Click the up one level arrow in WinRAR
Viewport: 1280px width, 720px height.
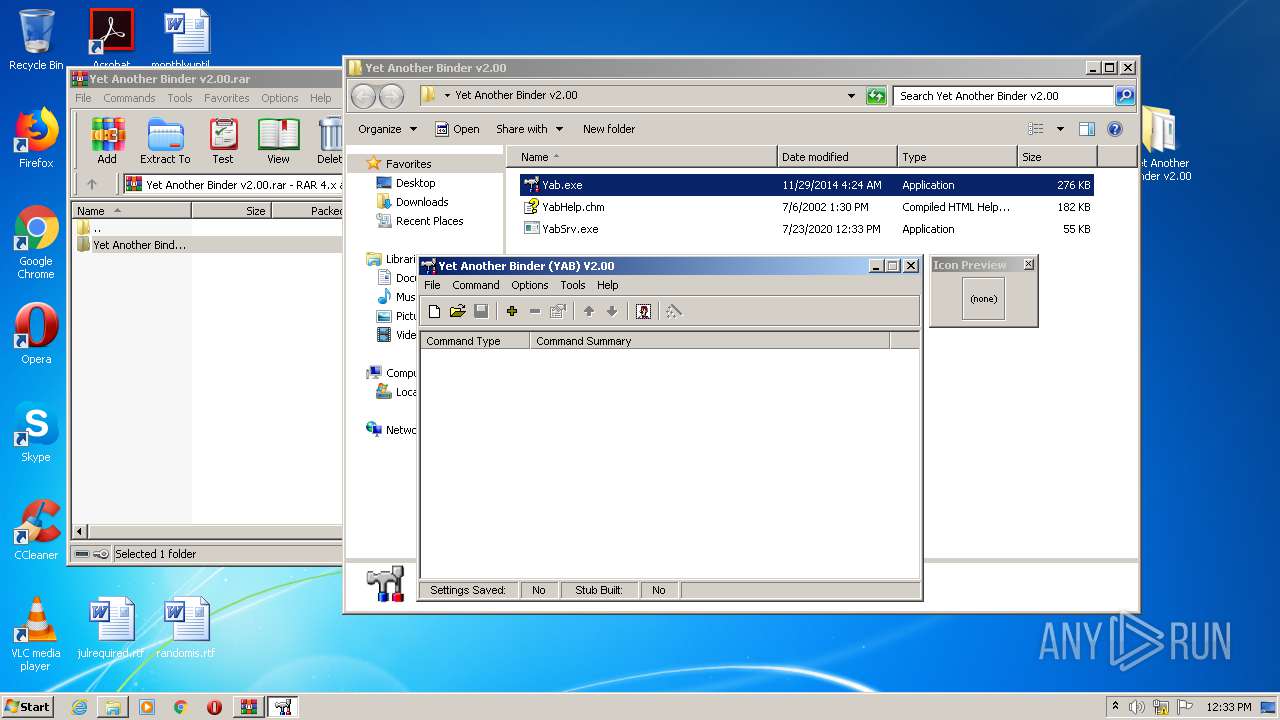(92, 184)
